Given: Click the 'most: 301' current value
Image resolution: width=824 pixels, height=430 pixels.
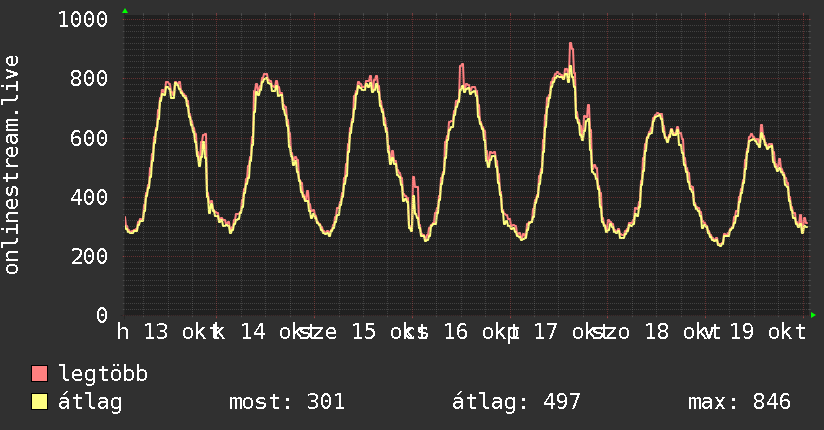Looking at the screenshot, I should pyautogui.click(x=287, y=402).
